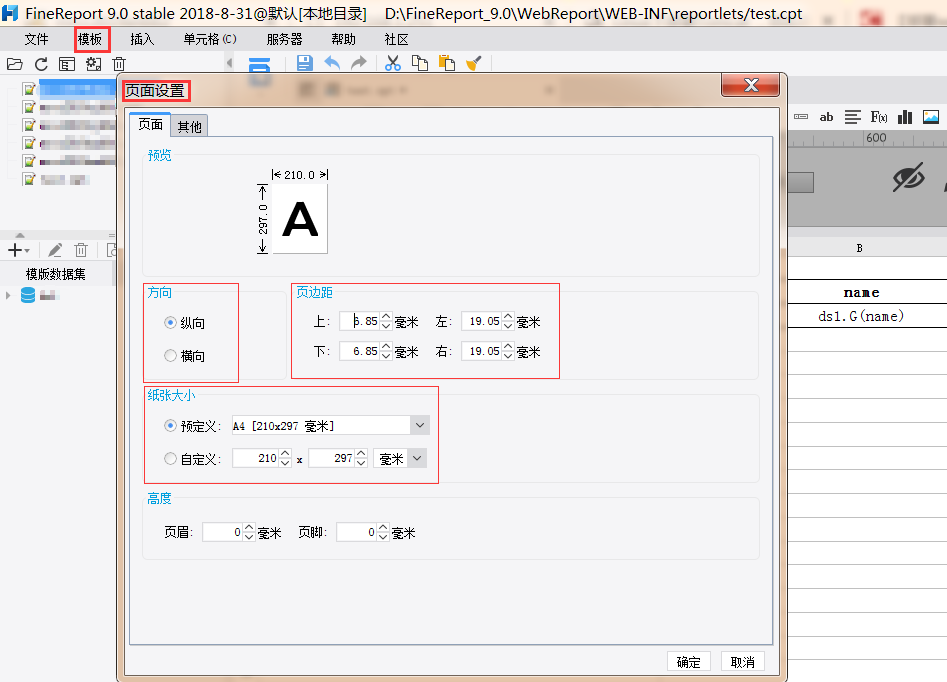
Task: Increase top margin with up spinner
Action: 387,317
